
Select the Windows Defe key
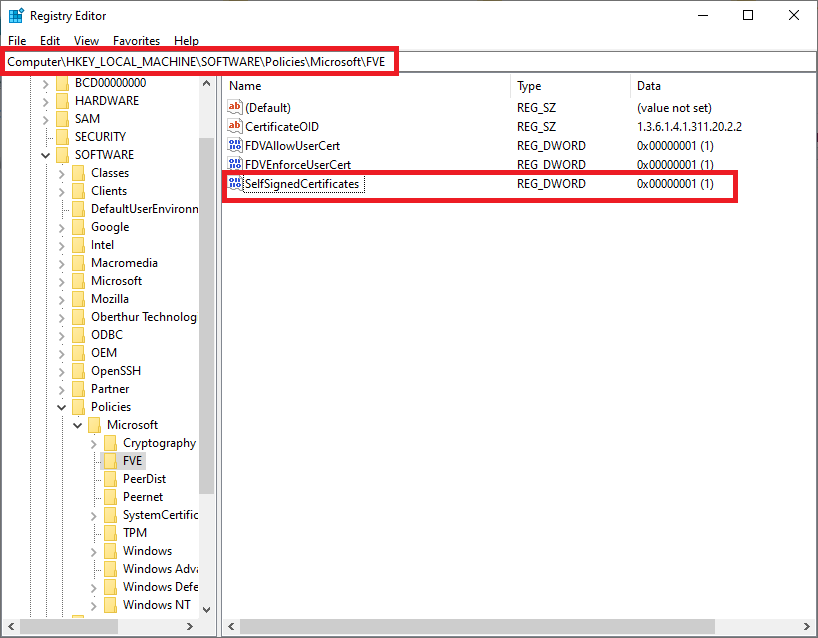[161, 587]
